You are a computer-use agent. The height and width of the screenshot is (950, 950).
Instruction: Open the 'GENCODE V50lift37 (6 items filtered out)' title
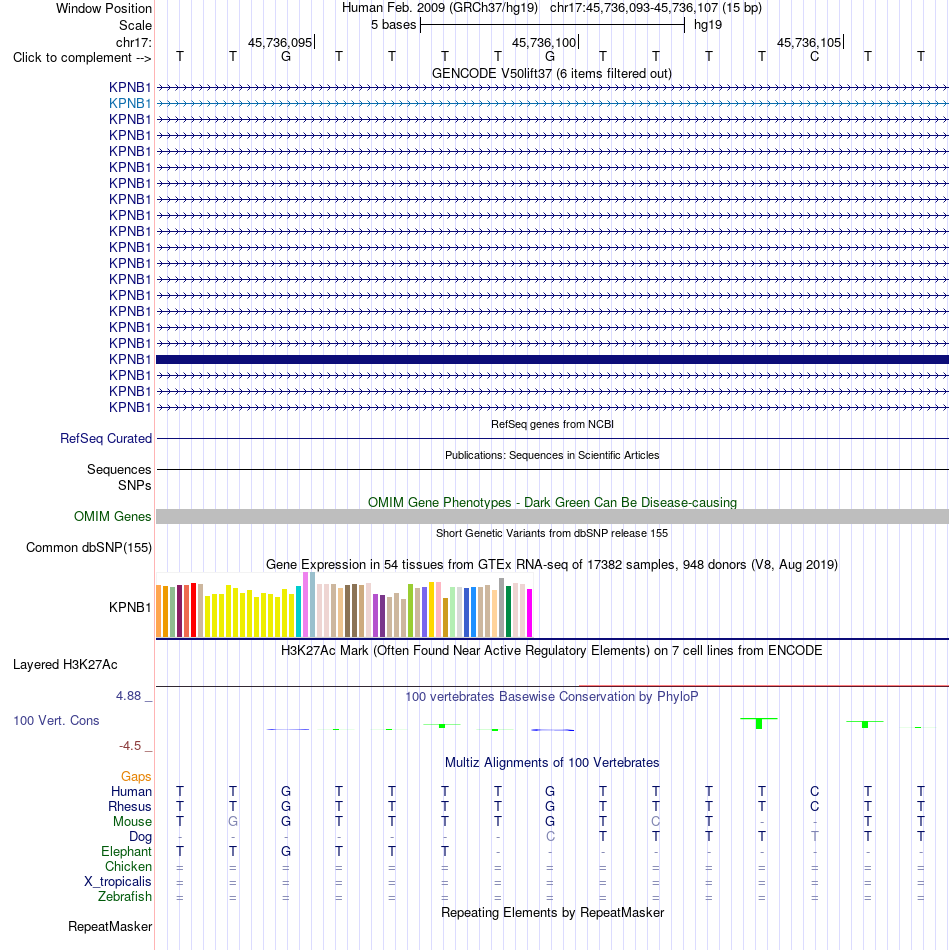coord(551,73)
